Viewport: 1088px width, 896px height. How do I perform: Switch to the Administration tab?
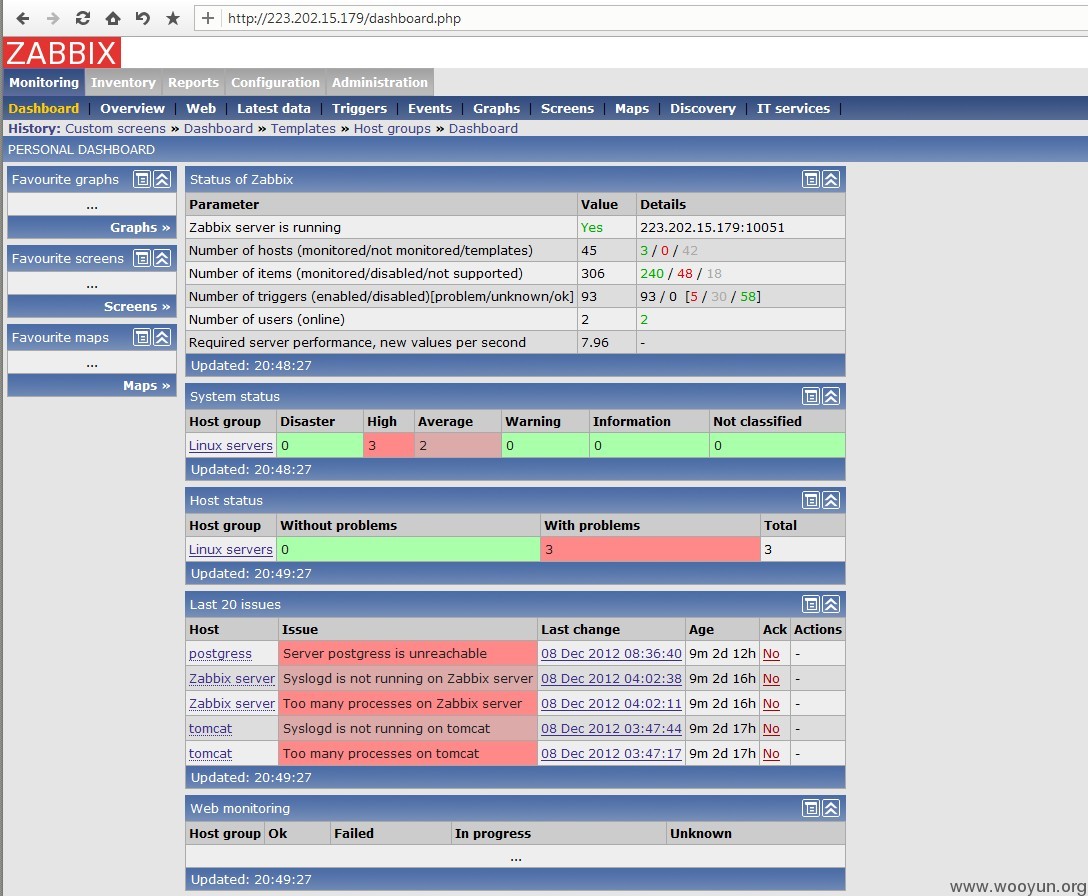(x=380, y=82)
